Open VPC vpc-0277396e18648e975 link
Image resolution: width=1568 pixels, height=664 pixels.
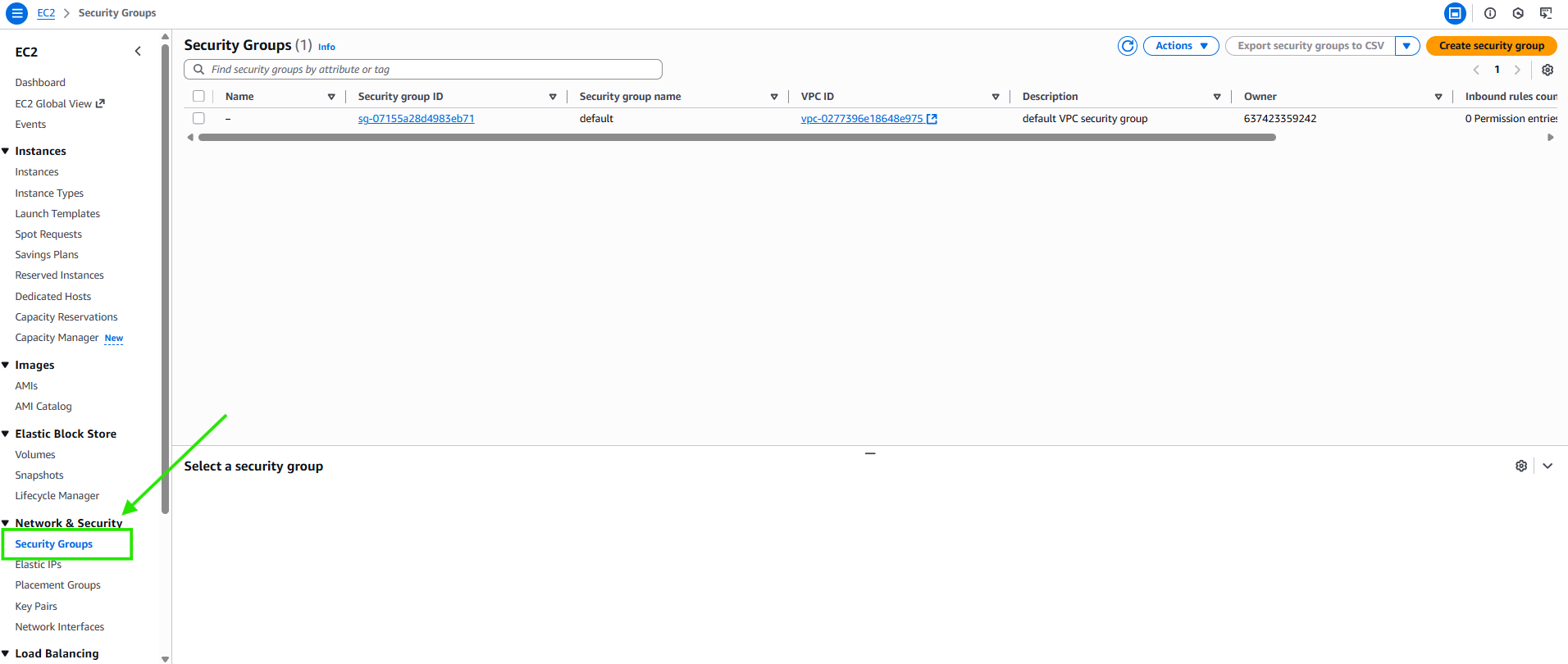[x=862, y=119]
